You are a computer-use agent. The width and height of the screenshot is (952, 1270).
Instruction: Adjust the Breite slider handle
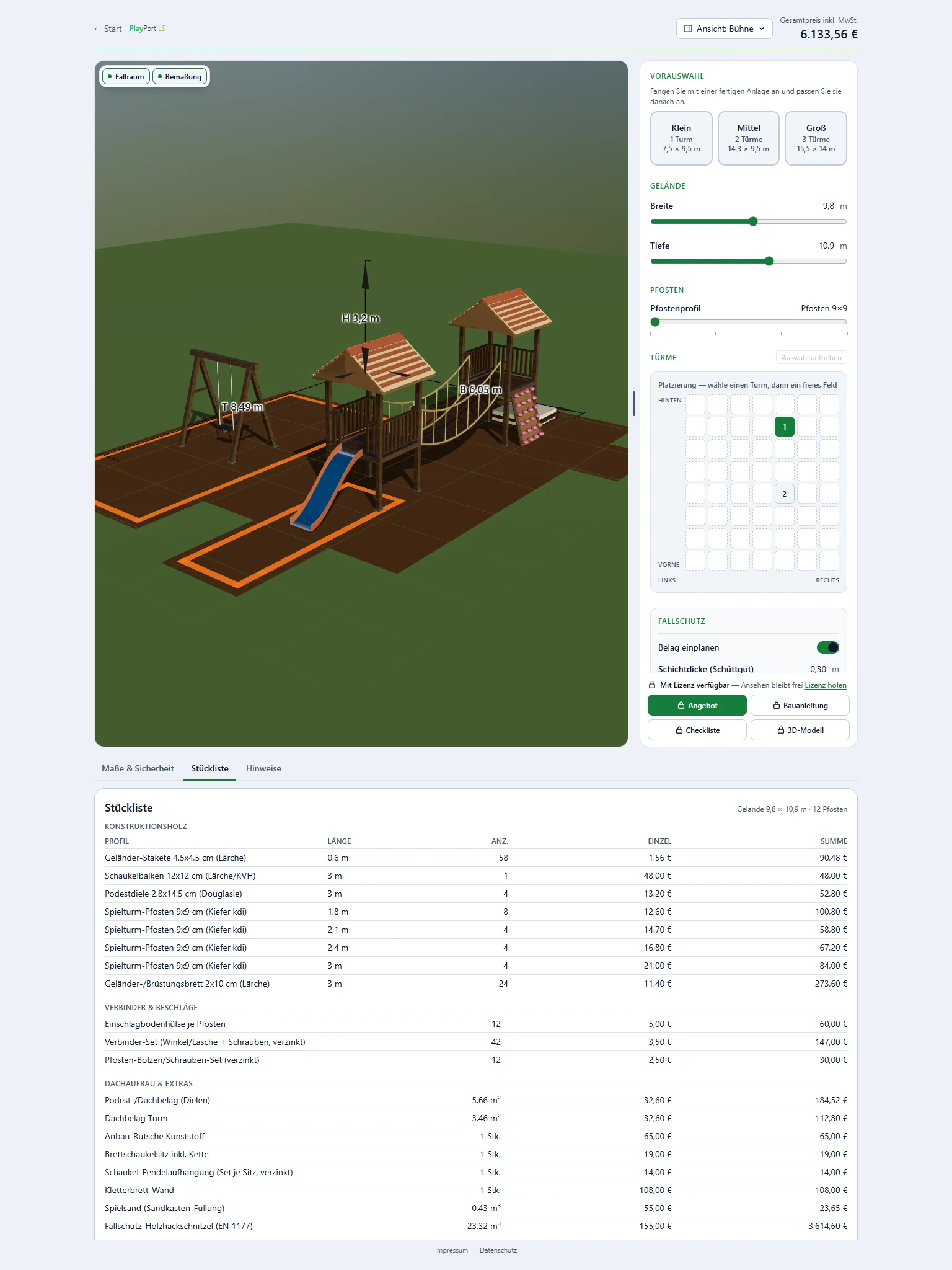point(753,221)
